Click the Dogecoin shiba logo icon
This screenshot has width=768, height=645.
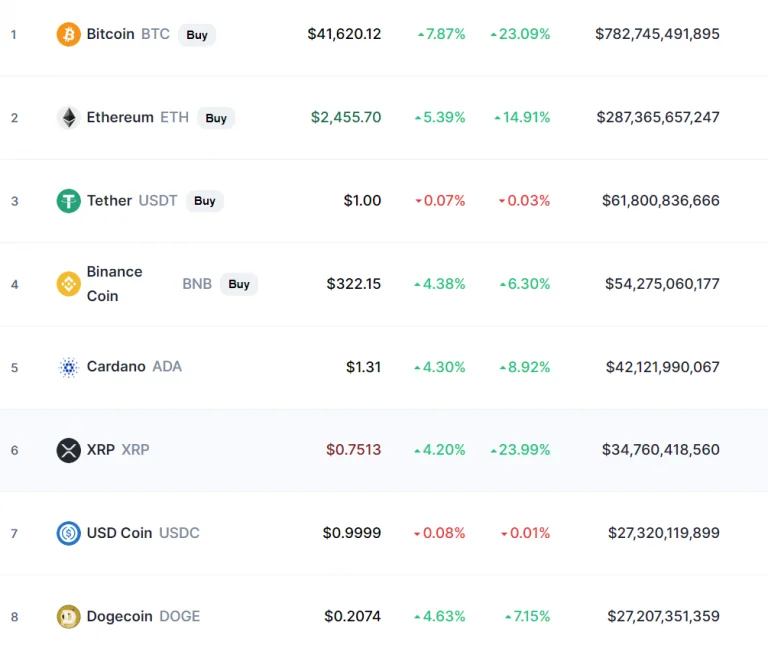click(x=69, y=617)
